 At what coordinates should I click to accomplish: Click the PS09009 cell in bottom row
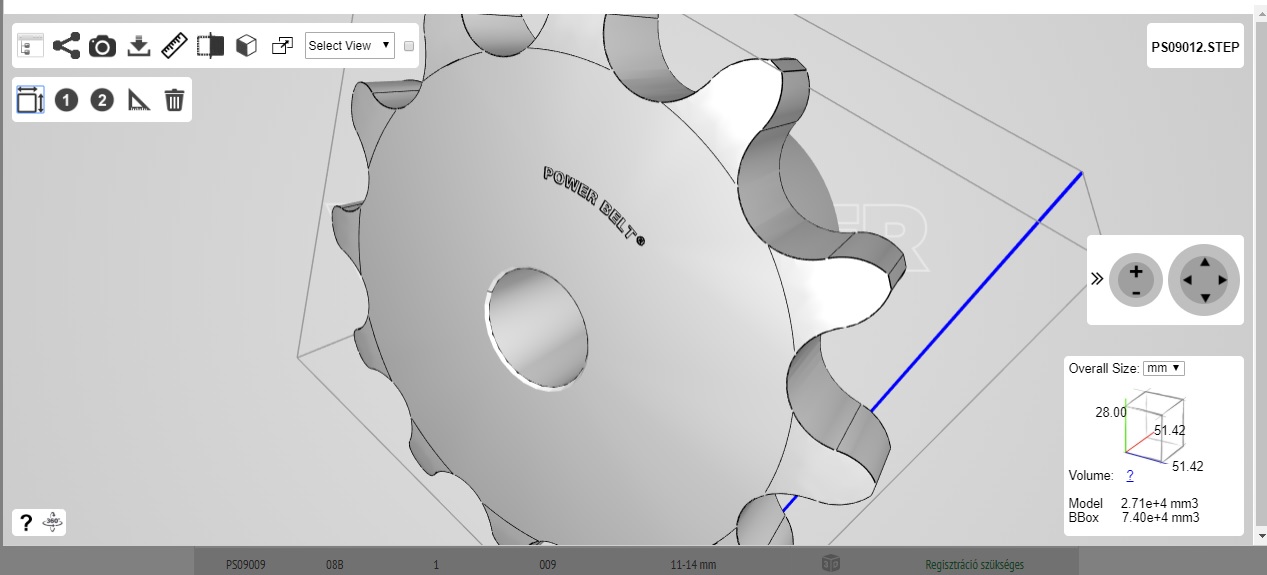245,565
